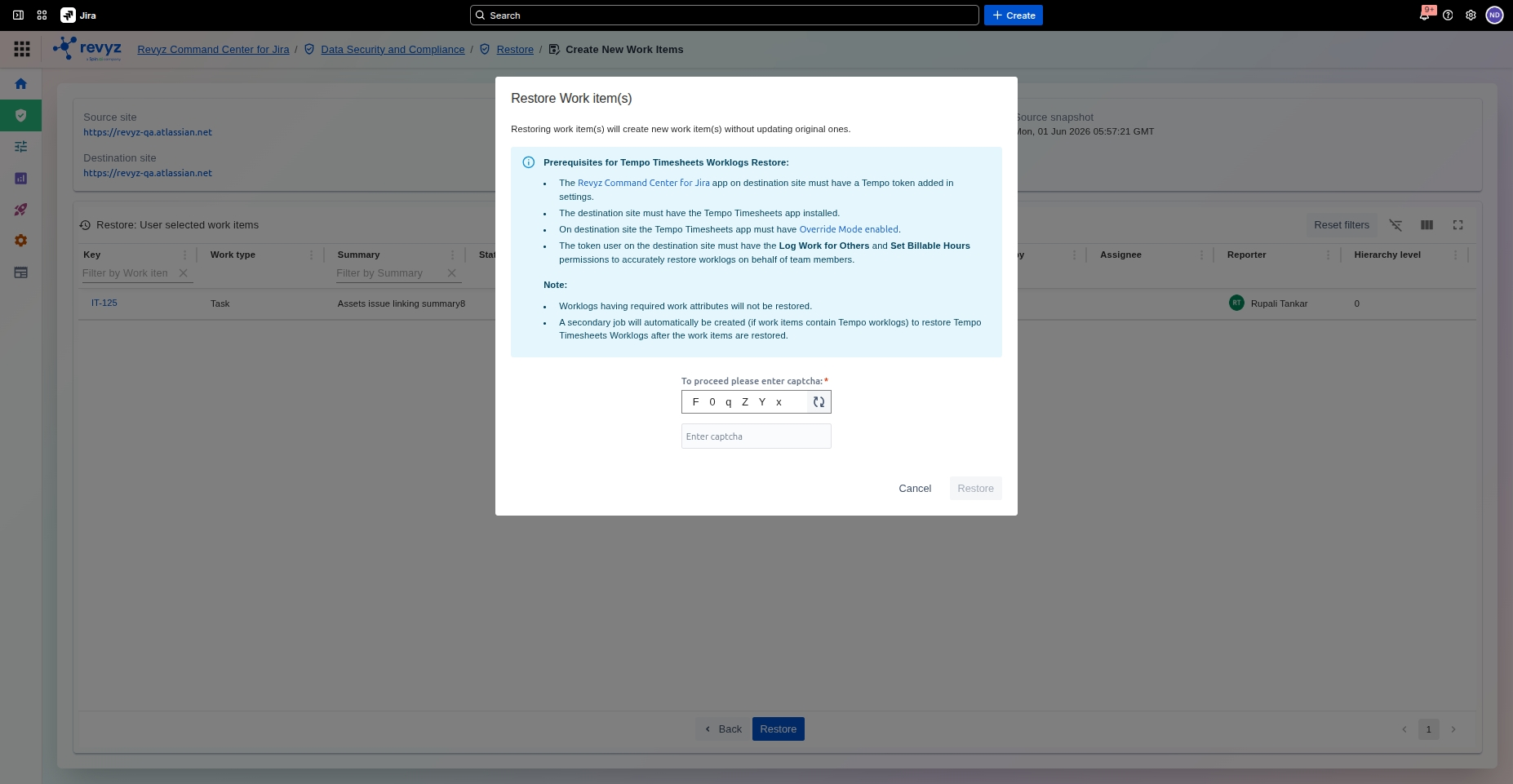Open the Help question mark menu
The height and width of the screenshot is (784, 1513).
(1448, 16)
